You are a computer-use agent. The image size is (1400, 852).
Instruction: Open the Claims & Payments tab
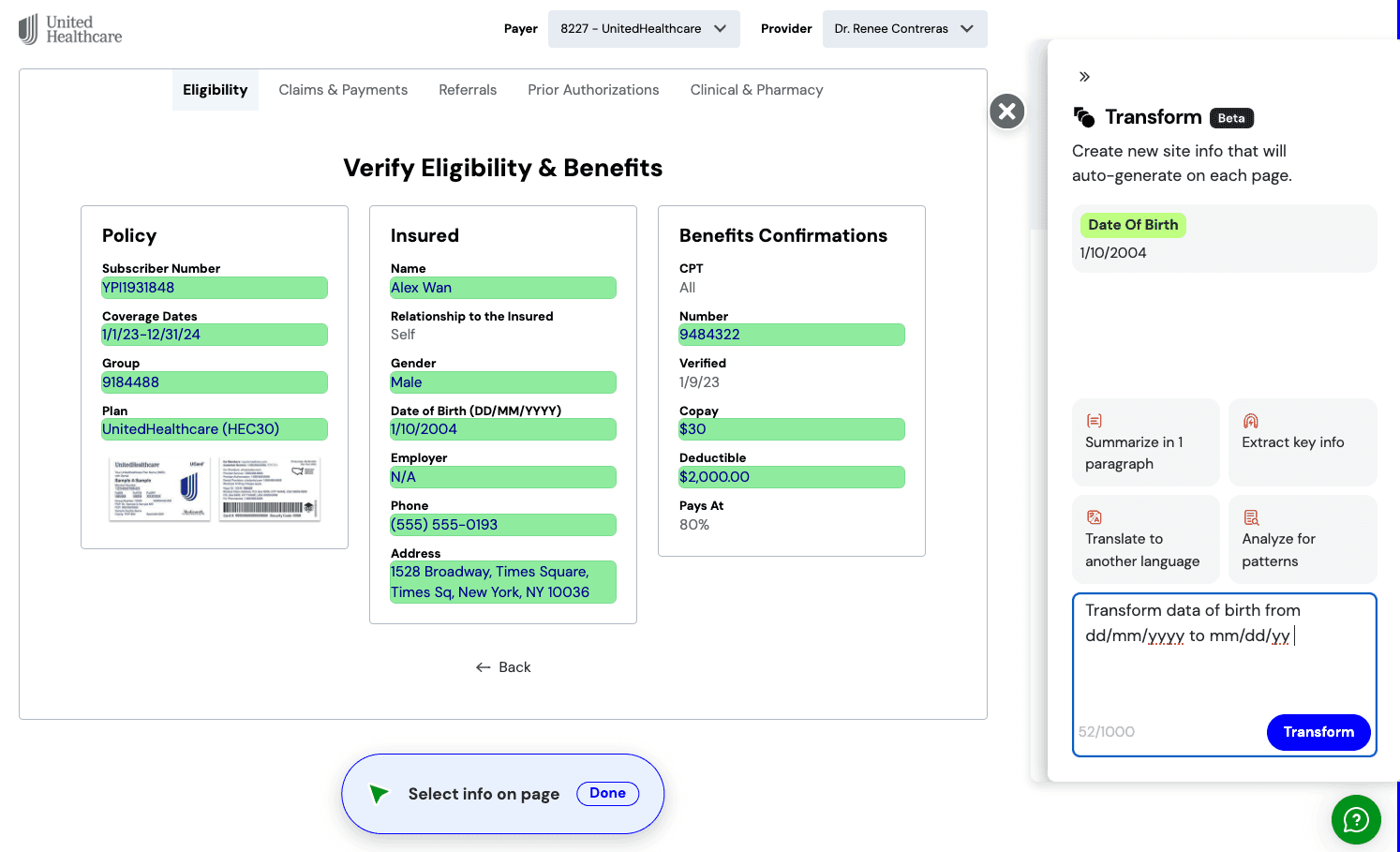pyautogui.click(x=343, y=90)
